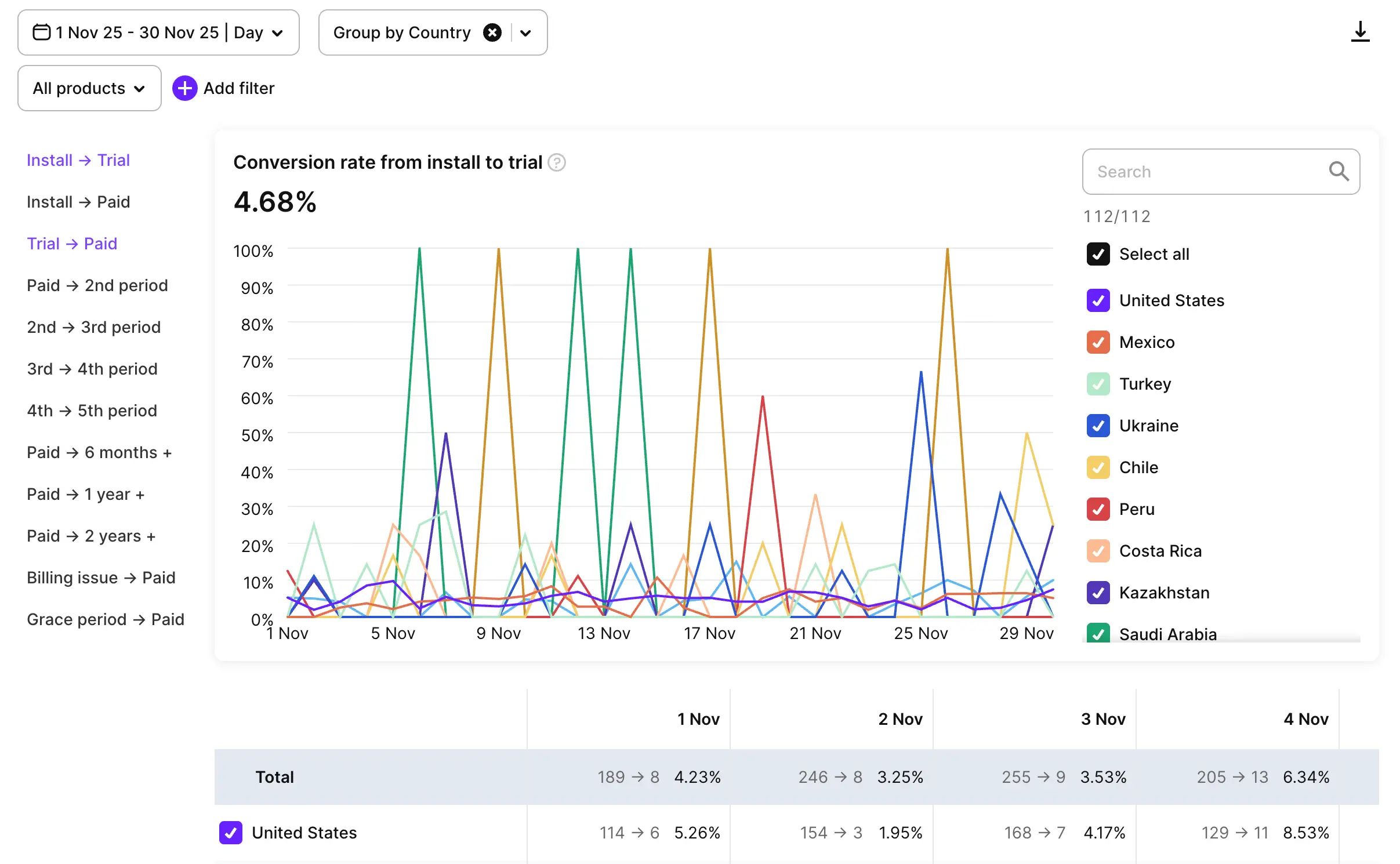Click the Add filter plus icon

click(x=184, y=88)
